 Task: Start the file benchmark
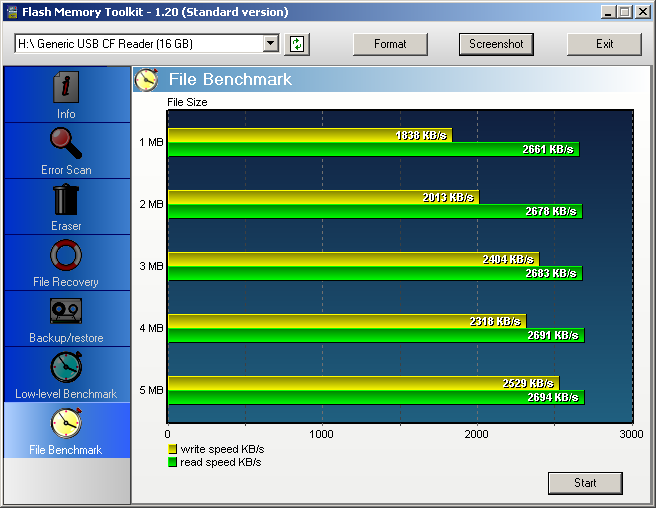tap(585, 483)
